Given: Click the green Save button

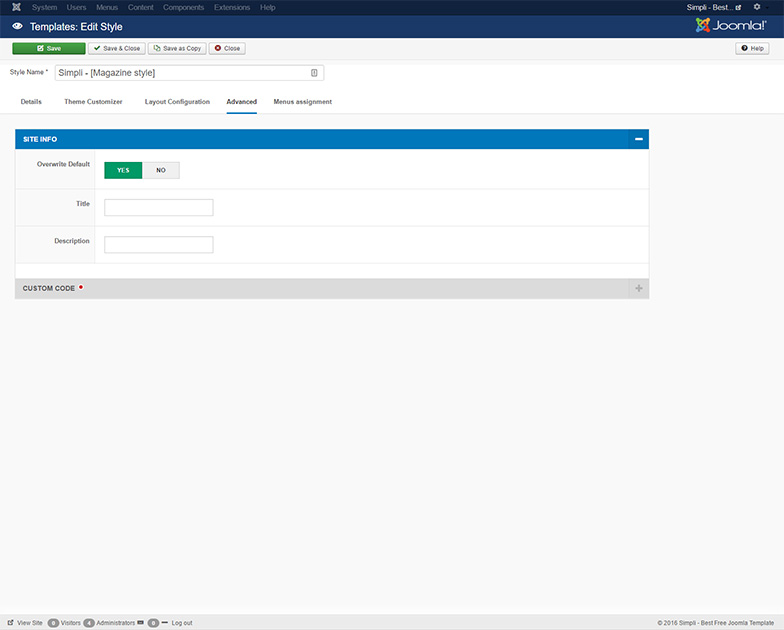Looking at the screenshot, I should 49,48.
